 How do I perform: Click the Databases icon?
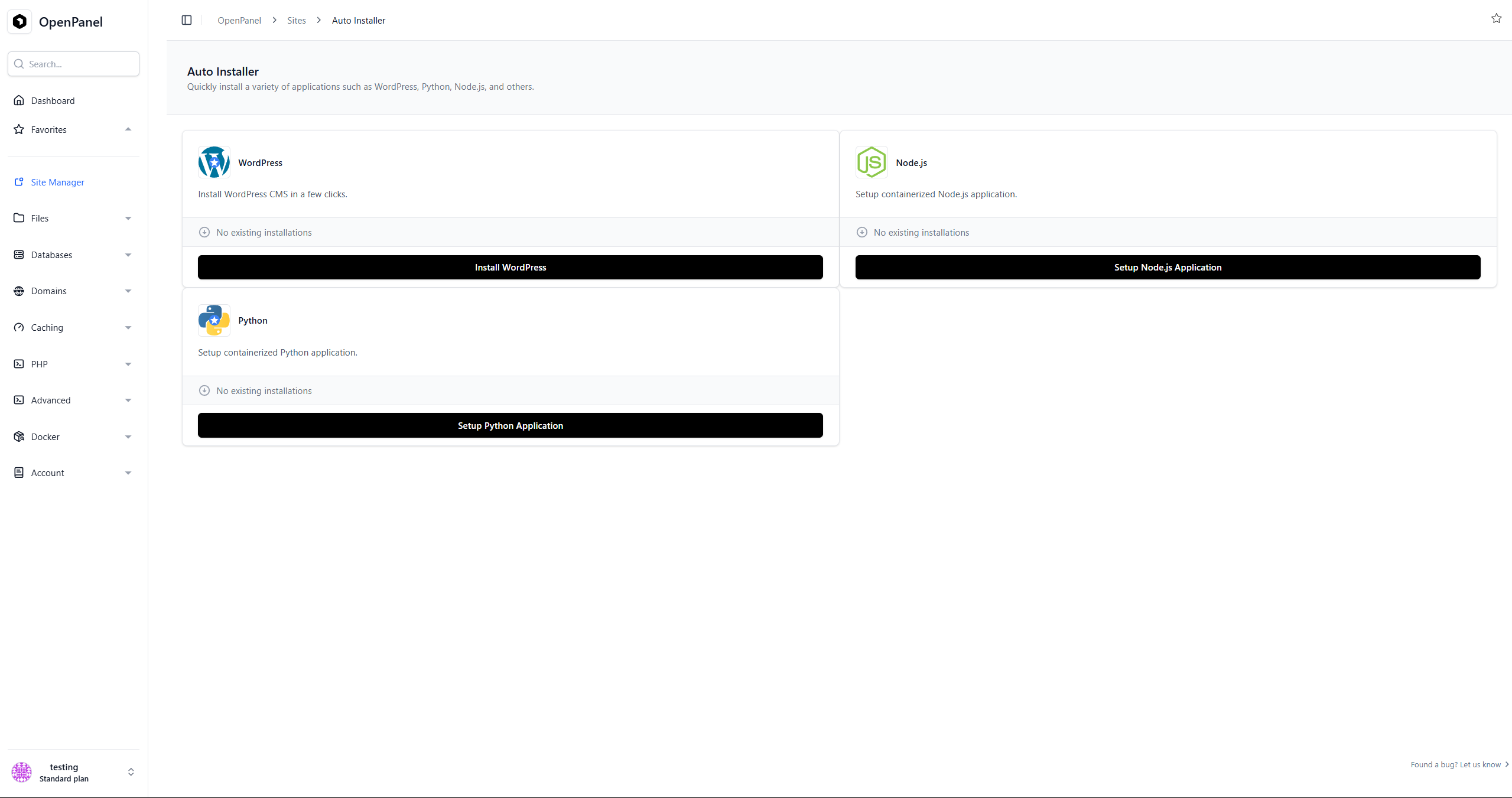coord(19,255)
